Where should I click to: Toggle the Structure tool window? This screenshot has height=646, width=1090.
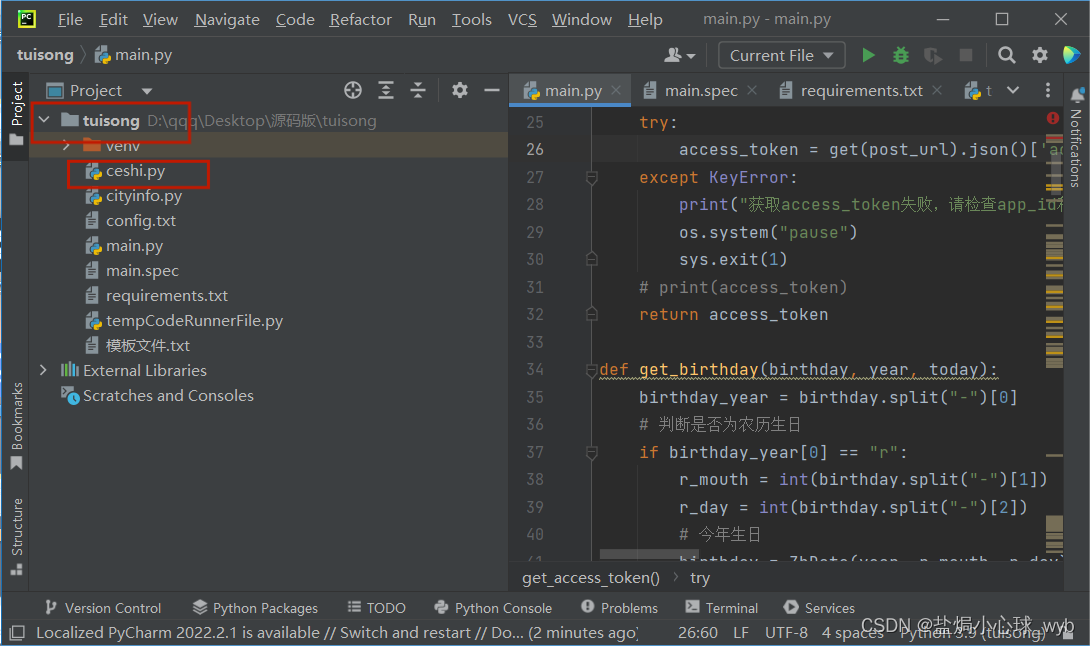[17, 537]
